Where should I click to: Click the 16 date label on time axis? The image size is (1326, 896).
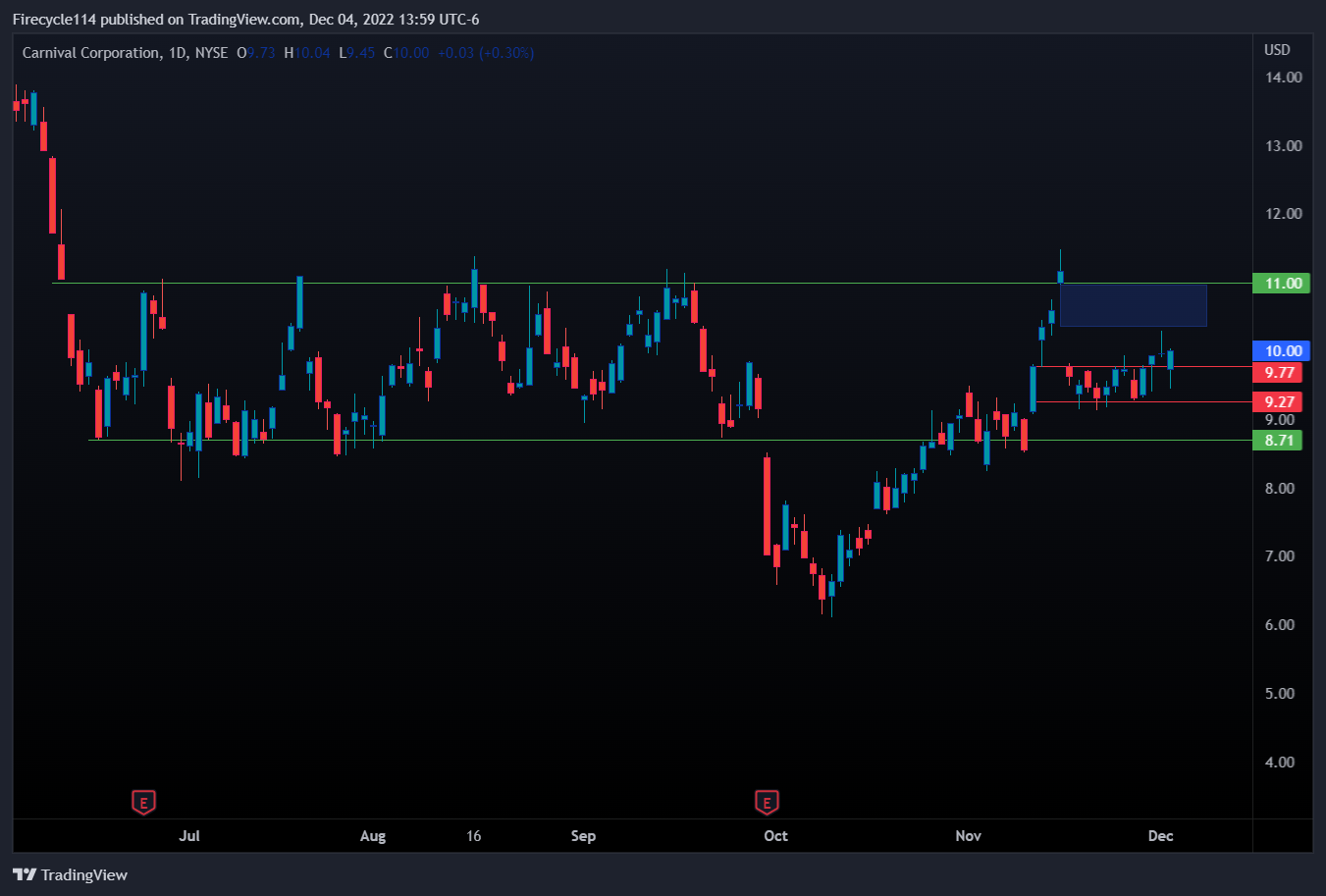point(474,836)
